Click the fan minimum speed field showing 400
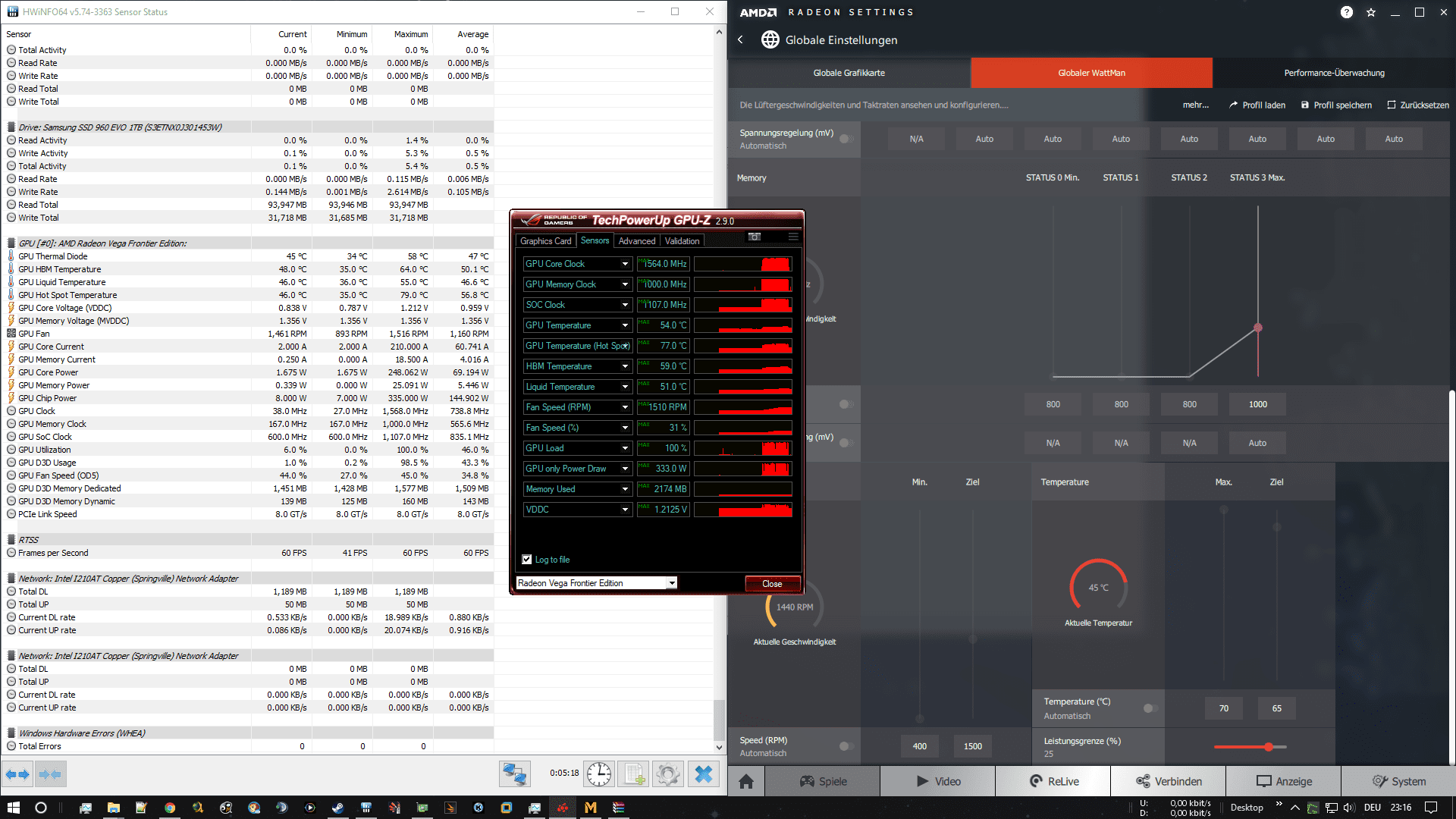The image size is (1456, 819). click(x=920, y=746)
